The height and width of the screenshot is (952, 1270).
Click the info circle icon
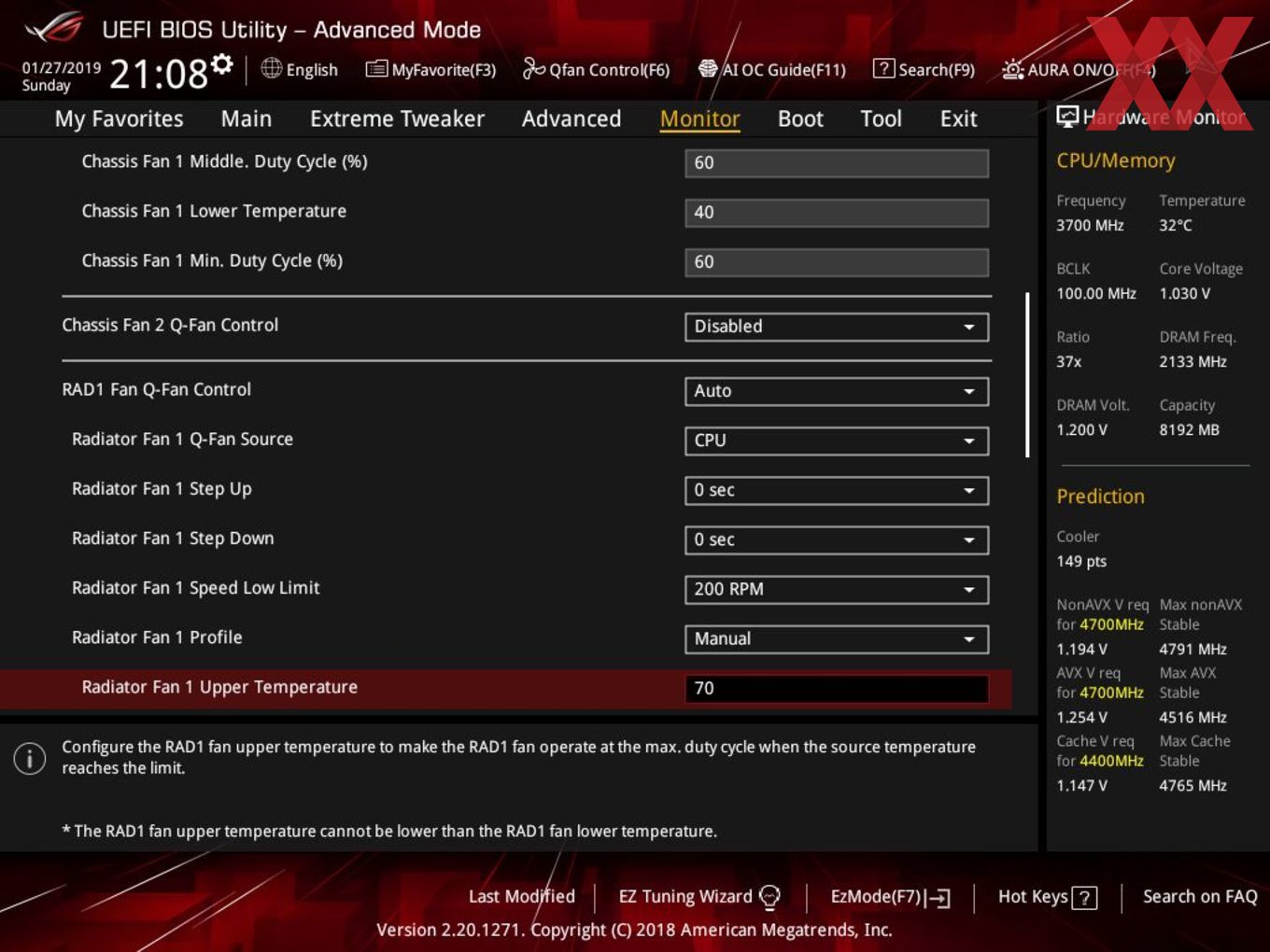coord(30,758)
